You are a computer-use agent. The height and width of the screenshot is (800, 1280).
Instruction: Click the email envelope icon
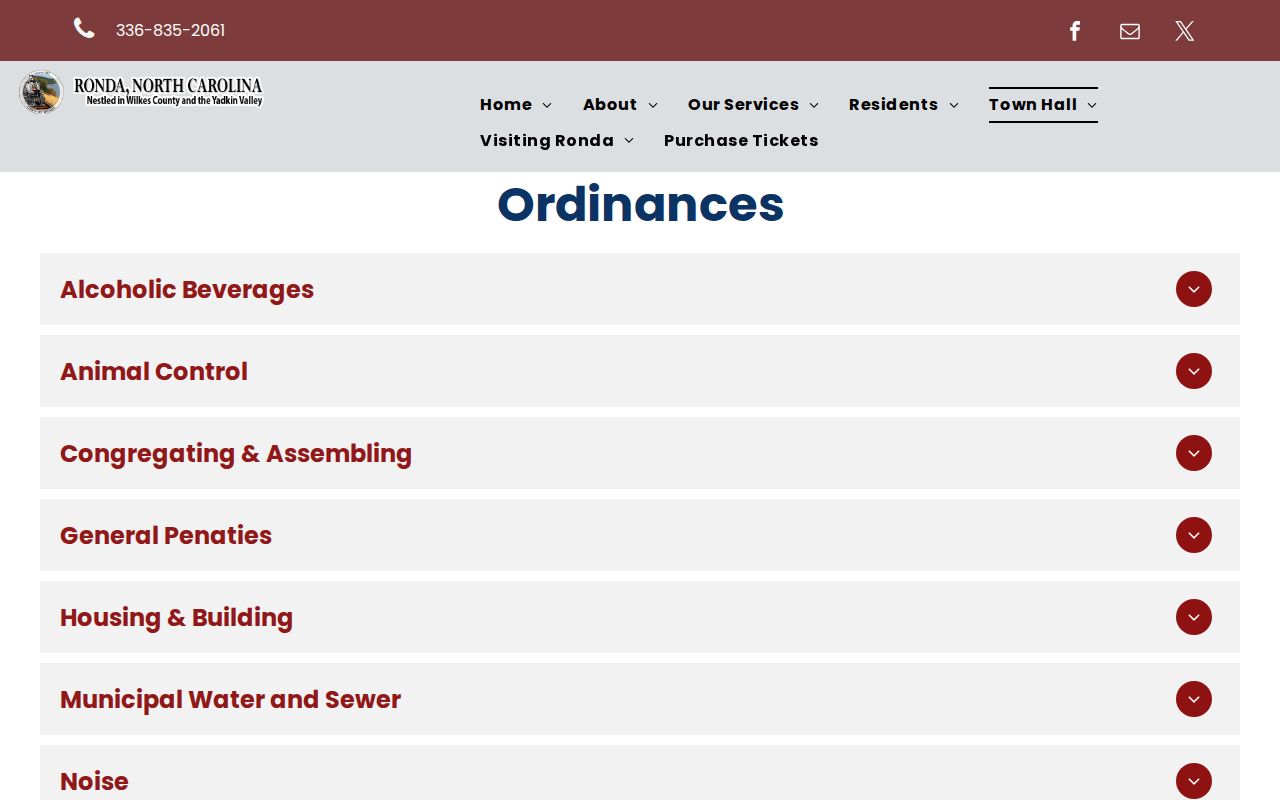click(x=1130, y=31)
